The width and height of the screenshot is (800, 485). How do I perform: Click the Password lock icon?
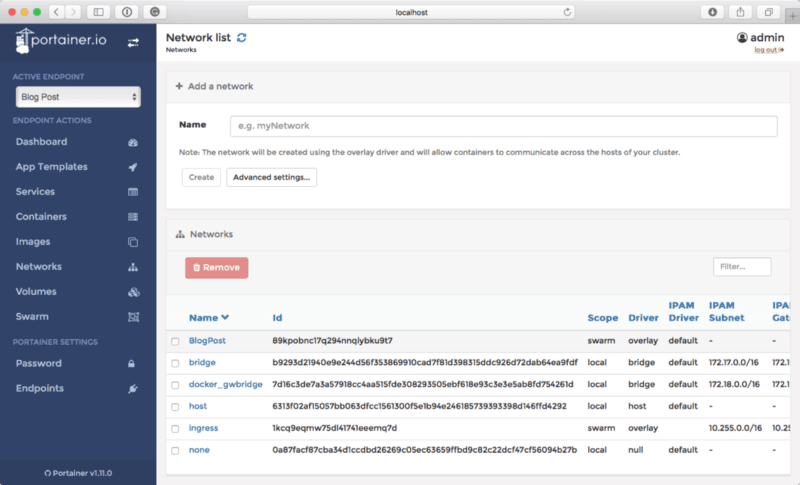point(133,363)
